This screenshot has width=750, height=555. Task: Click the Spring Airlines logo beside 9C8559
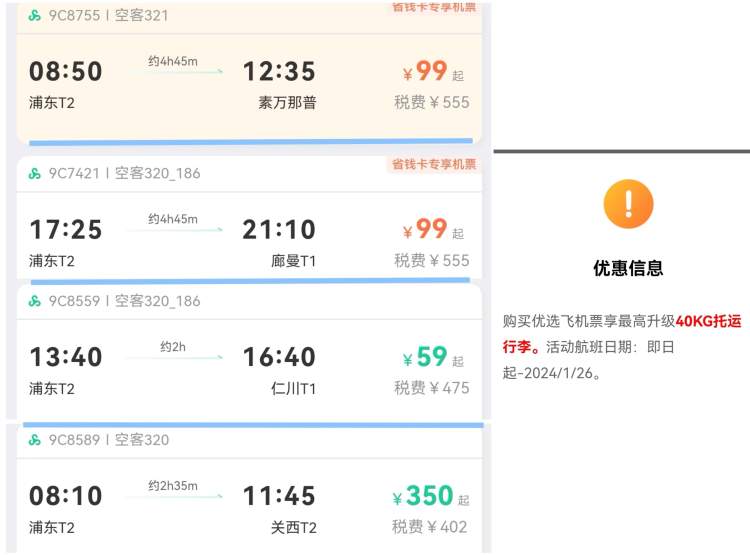[35, 300]
